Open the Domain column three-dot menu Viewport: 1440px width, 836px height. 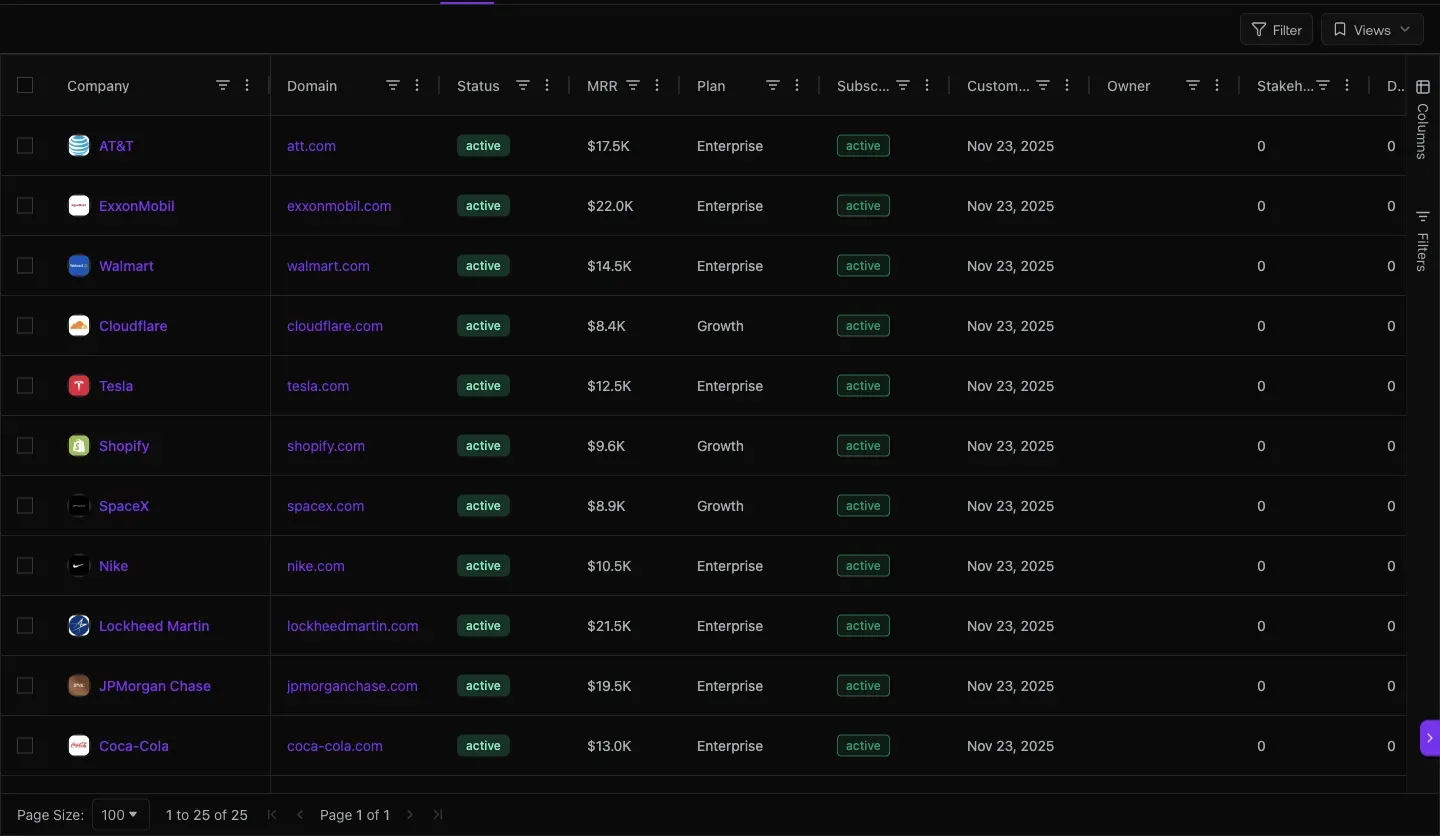(417, 86)
